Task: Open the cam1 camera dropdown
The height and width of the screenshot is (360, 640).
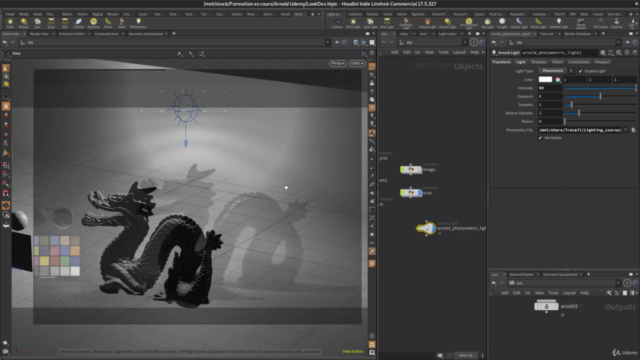Action: pos(357,63)
